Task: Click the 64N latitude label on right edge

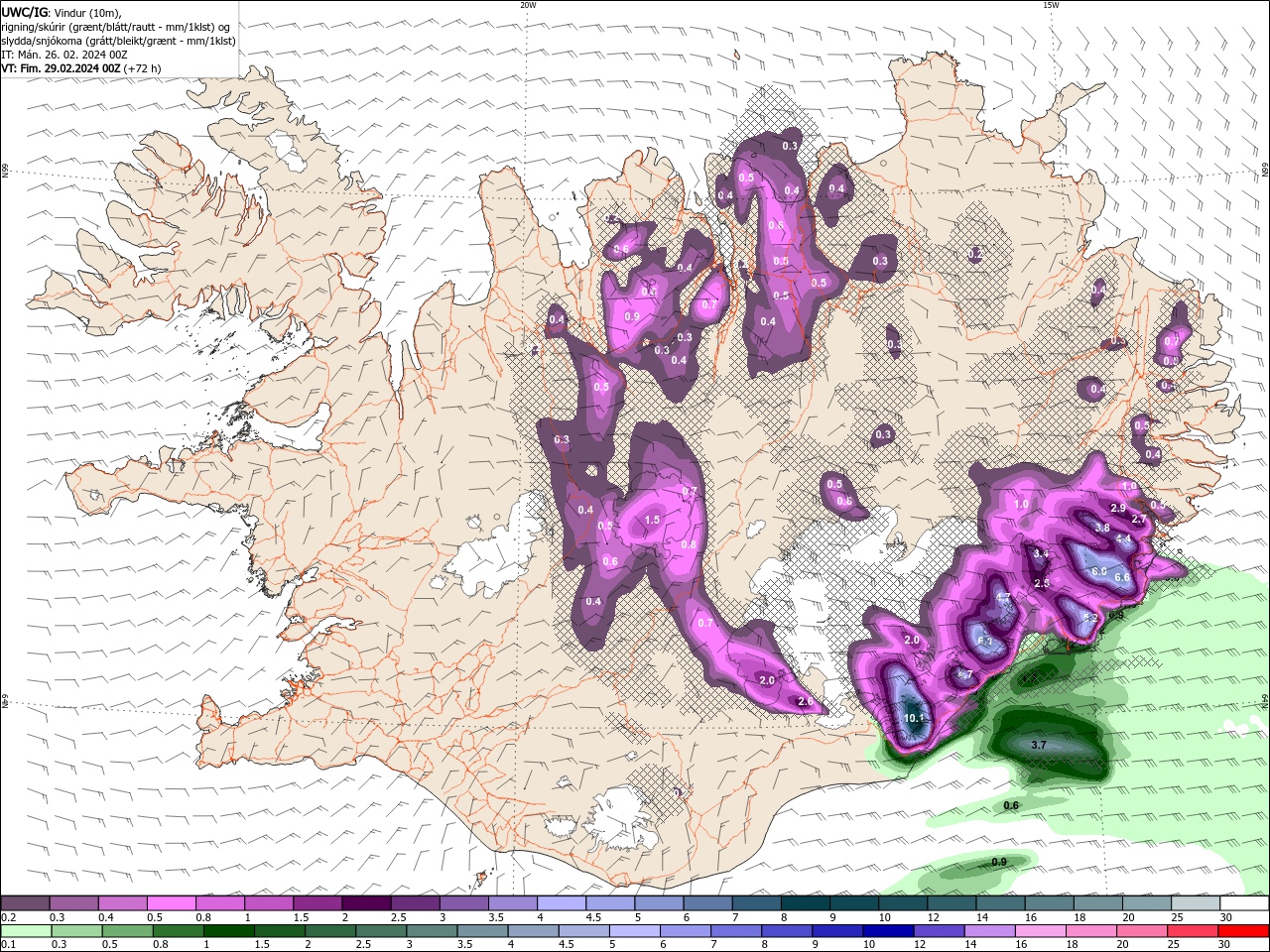Action: [1265, 700]
